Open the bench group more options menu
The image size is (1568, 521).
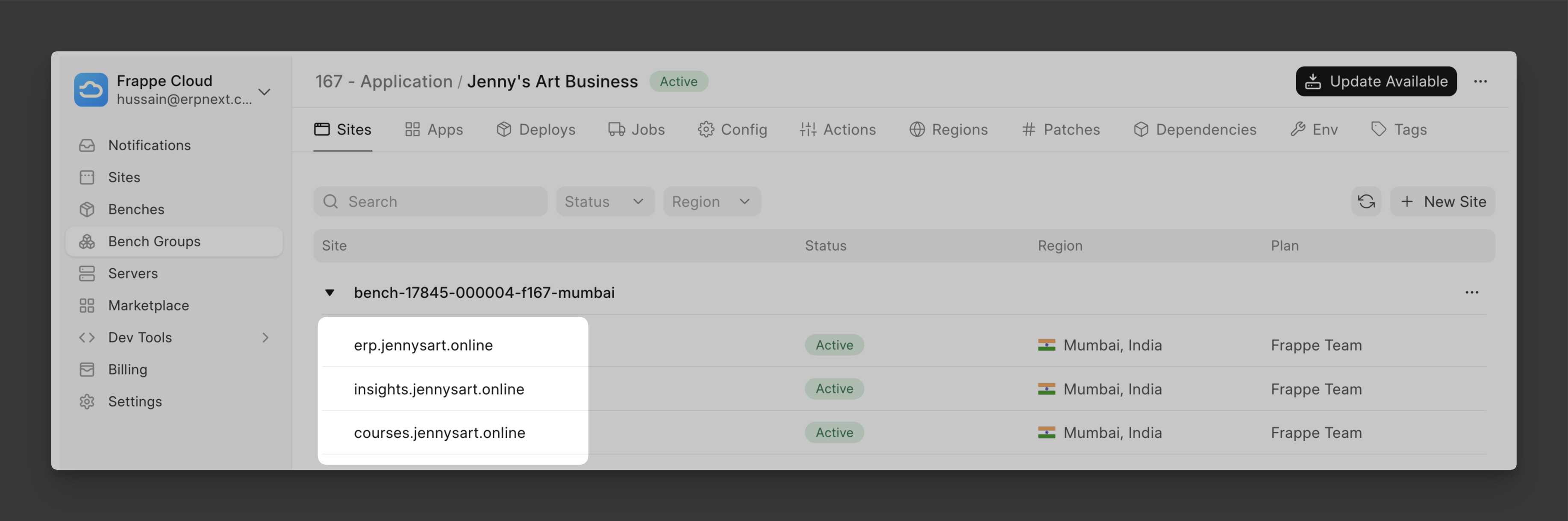[x=1480, y=81]
